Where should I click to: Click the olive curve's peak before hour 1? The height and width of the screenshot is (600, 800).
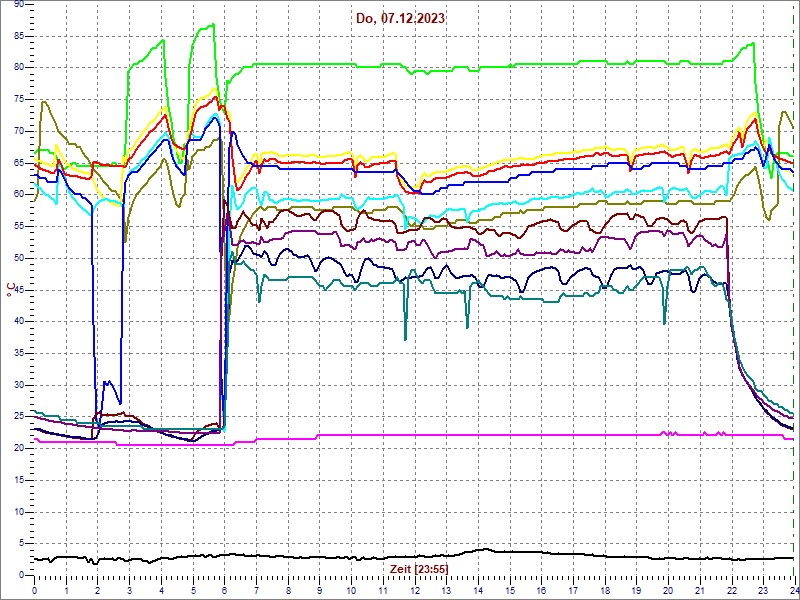[x=44, y=101]
